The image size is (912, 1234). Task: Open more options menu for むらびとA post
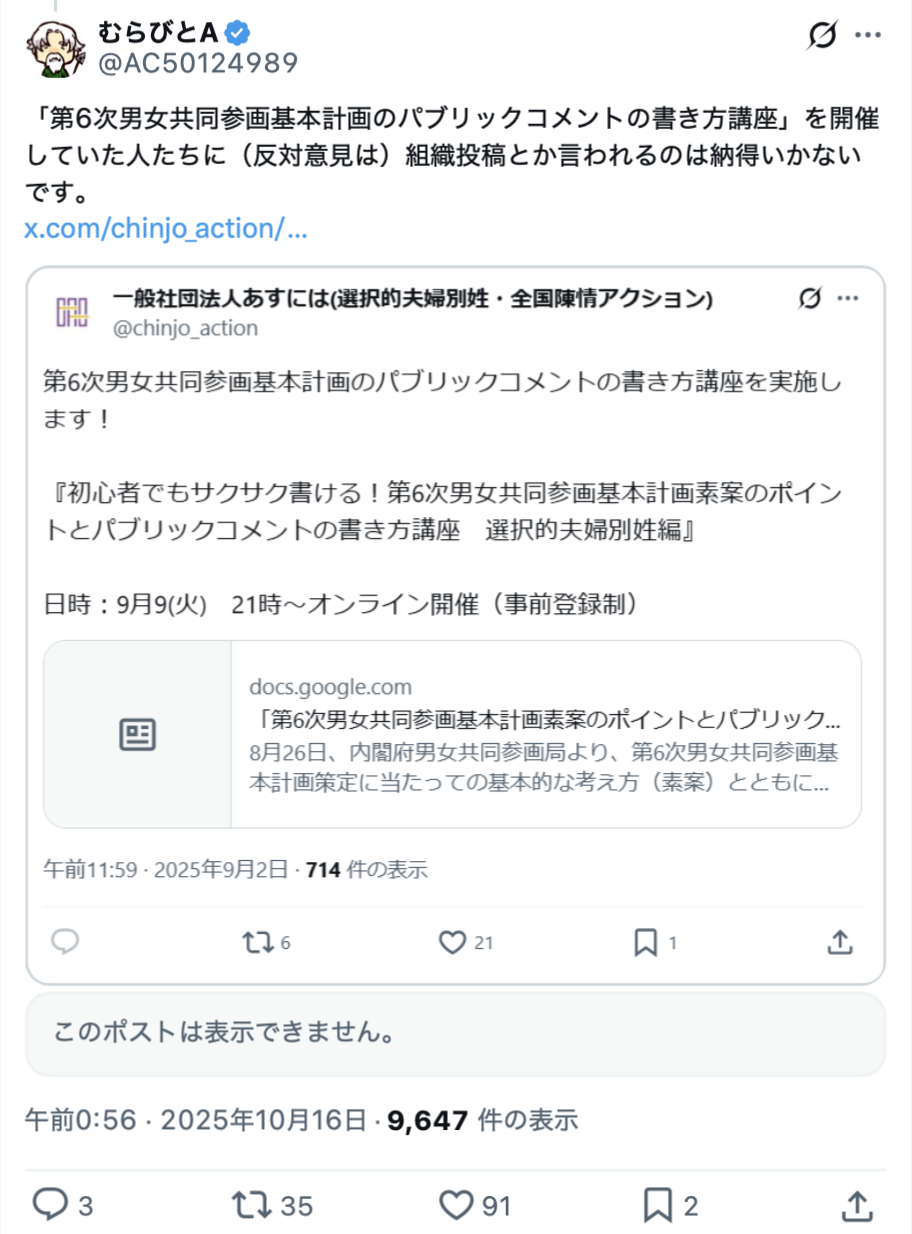coord(866,37)
